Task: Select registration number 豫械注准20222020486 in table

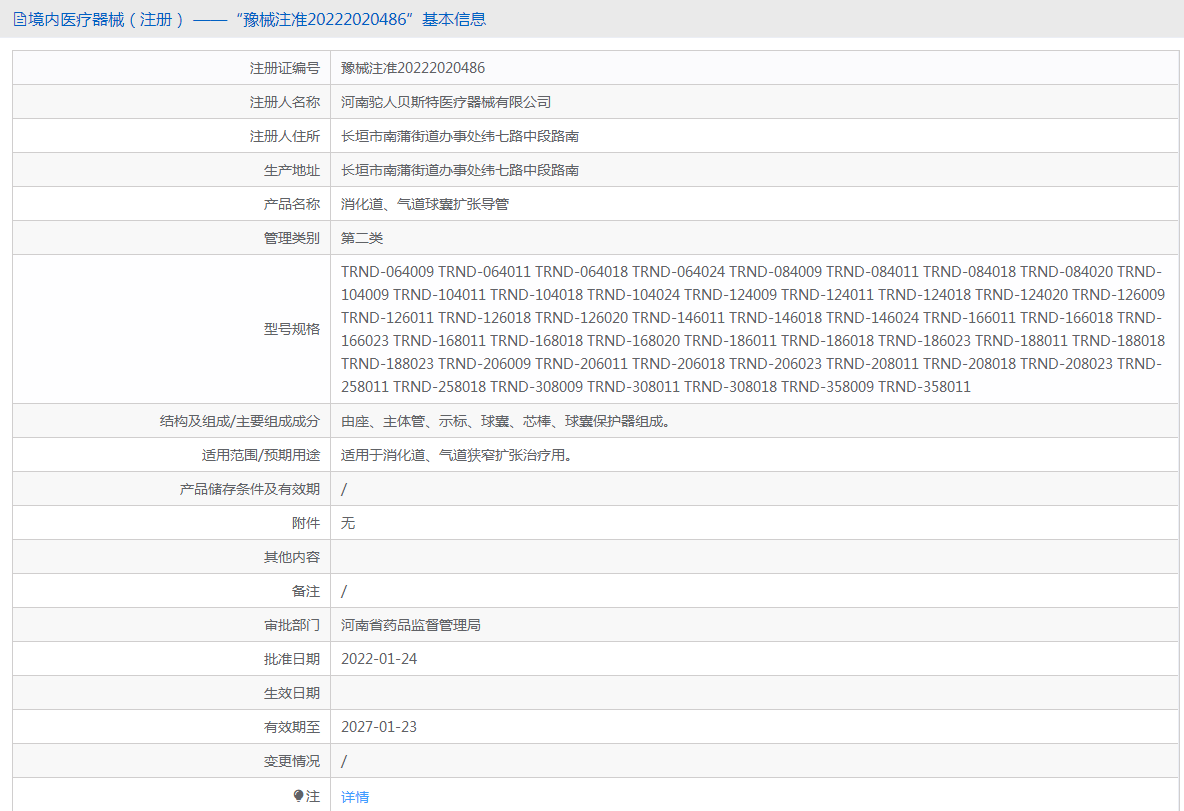Action: [413, 68]
